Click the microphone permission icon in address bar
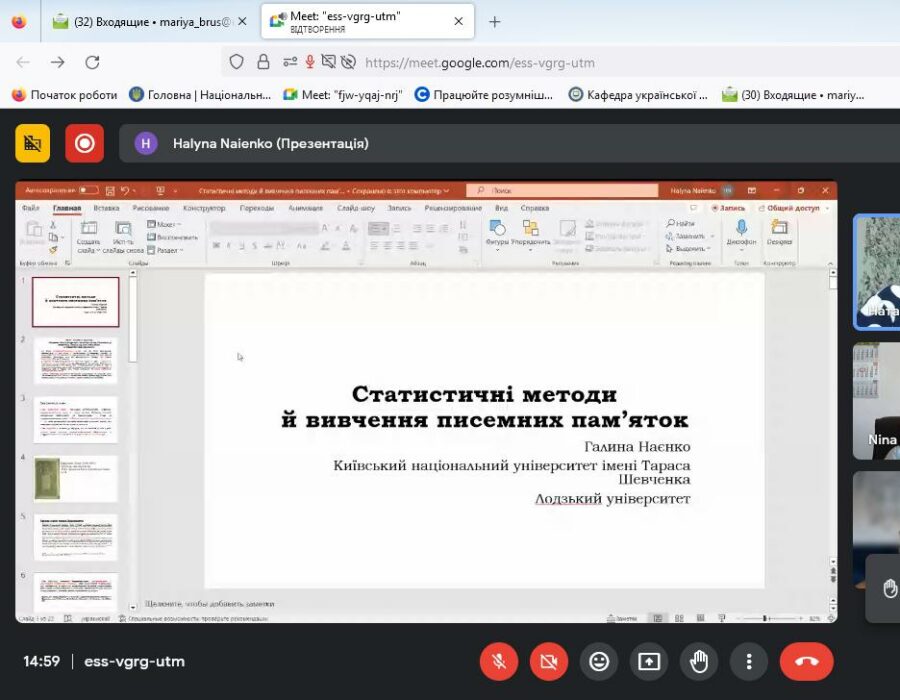The width and height of the screenshot is (900, 700). [x=310, y=62]
